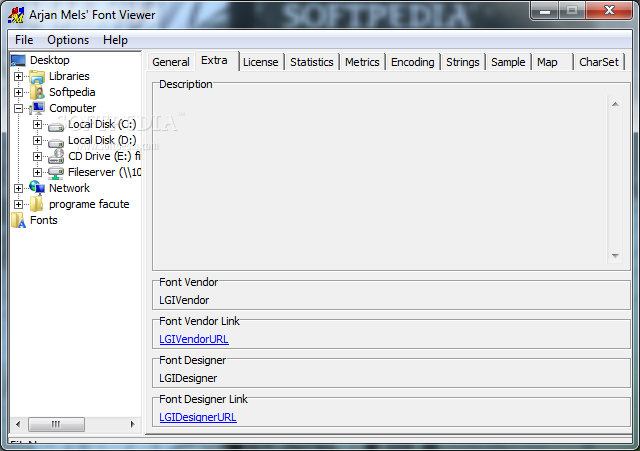Viewport: 640px width, 451px height.
Task: Click the Font Viewer app icon in title bar
Action: pyautogui.click(x=16, y=15)
